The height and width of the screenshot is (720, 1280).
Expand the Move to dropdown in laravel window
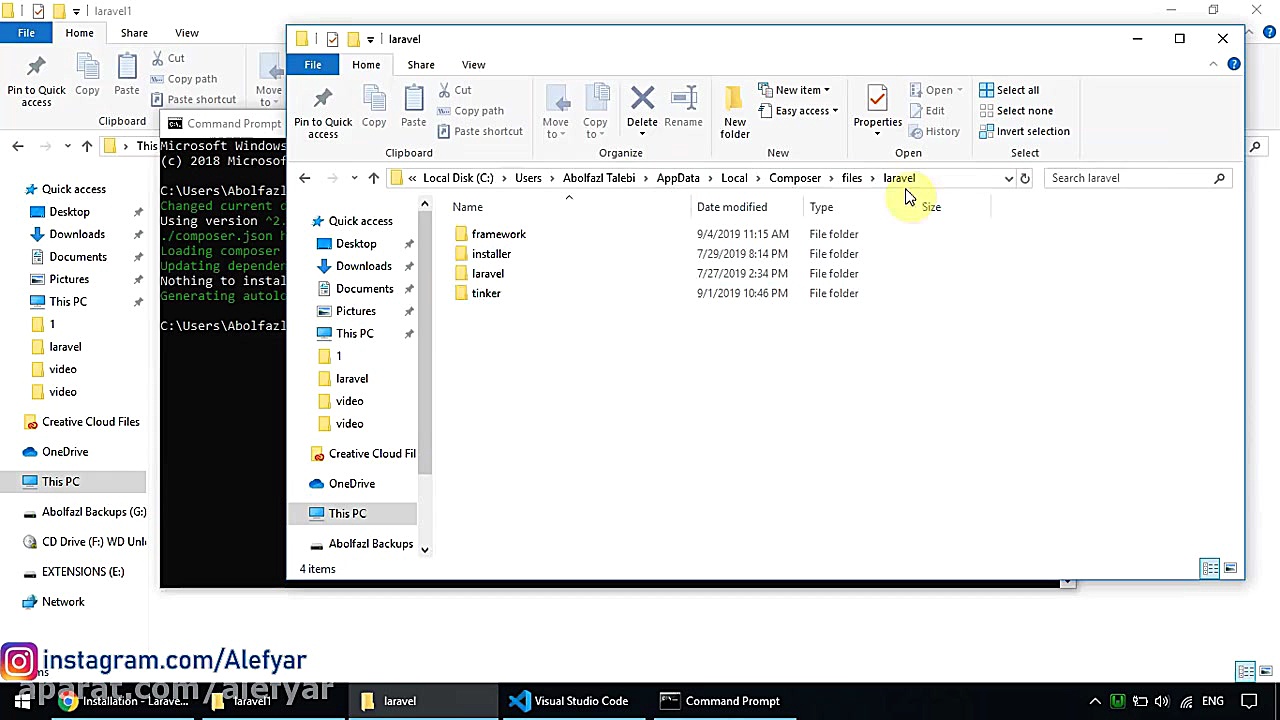pyautogui.click(x=555, y=127)
